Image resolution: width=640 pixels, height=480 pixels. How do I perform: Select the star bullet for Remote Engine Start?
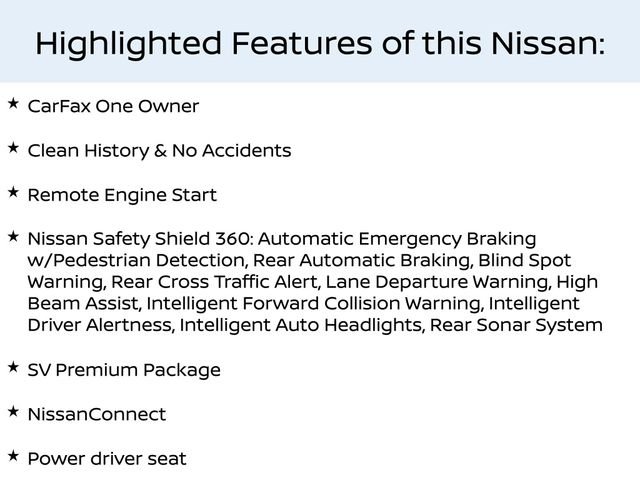pyautogui.click(x=13, y=192)
